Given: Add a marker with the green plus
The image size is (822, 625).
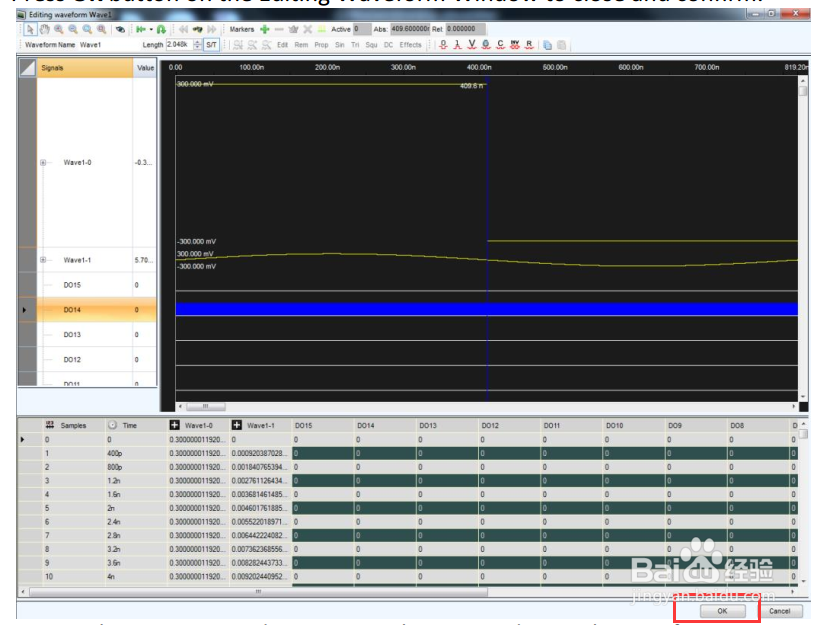Looking at the screenshot, I should [265, 29].
